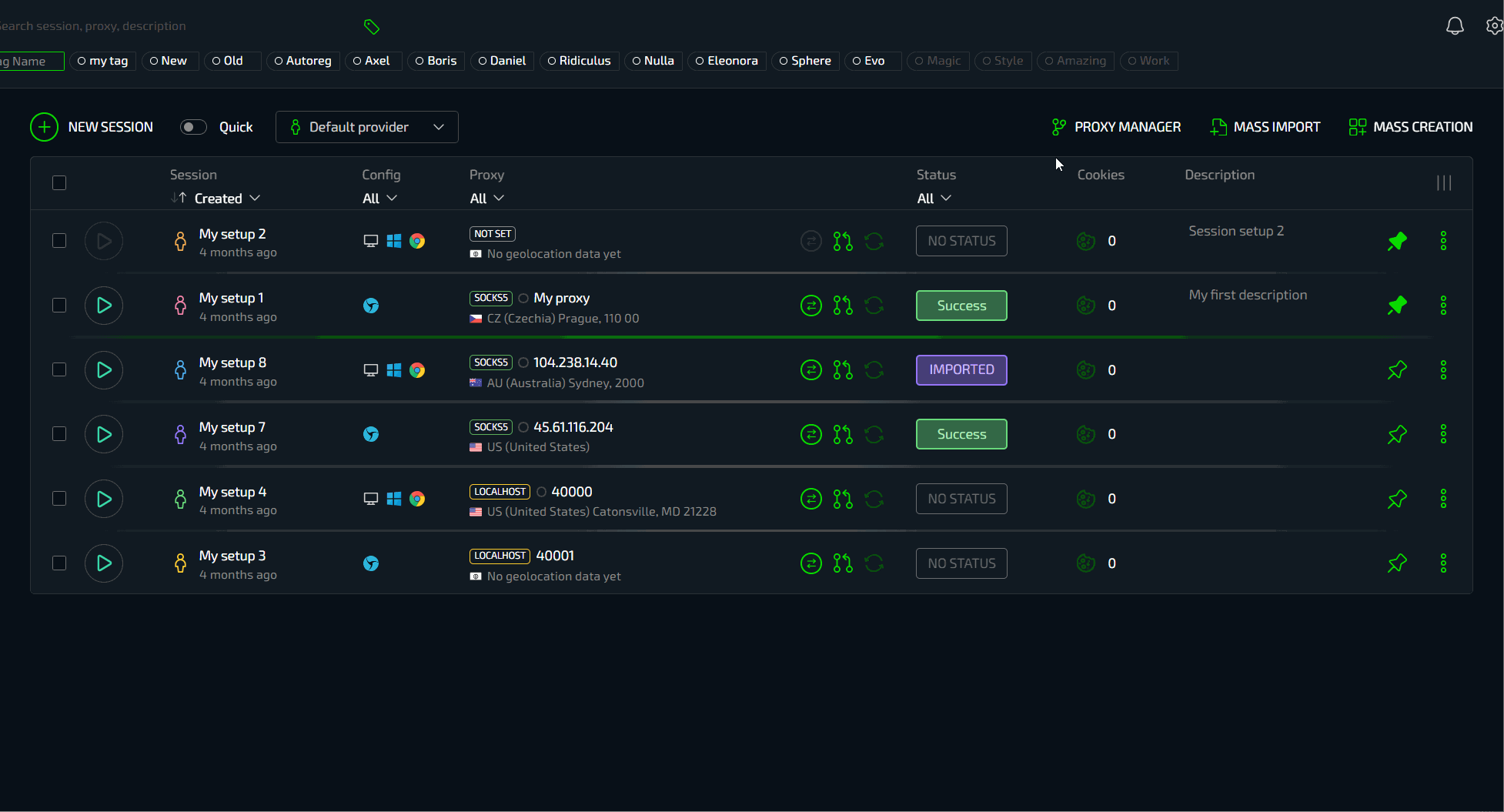Click the pin icon for My setup 8
This screenshot has width=1504, height=812.
click(x=1397, y=370)
